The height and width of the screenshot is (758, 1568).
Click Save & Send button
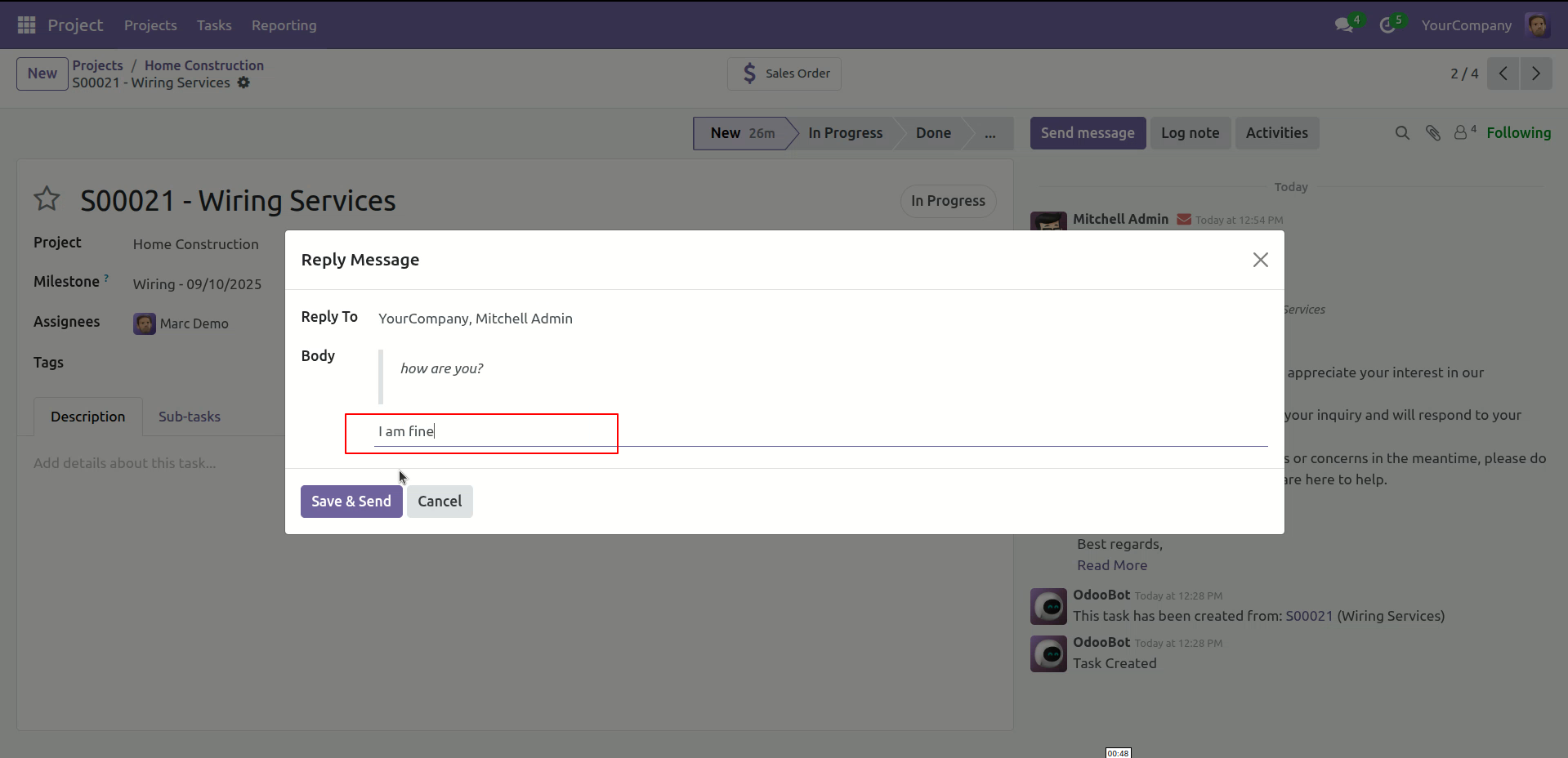[351, 502]
